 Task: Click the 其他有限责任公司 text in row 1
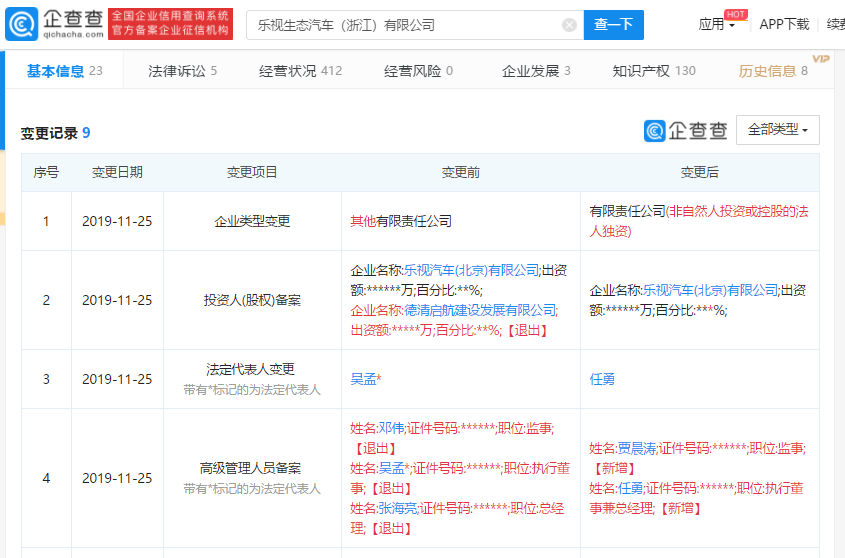point(401,221)
